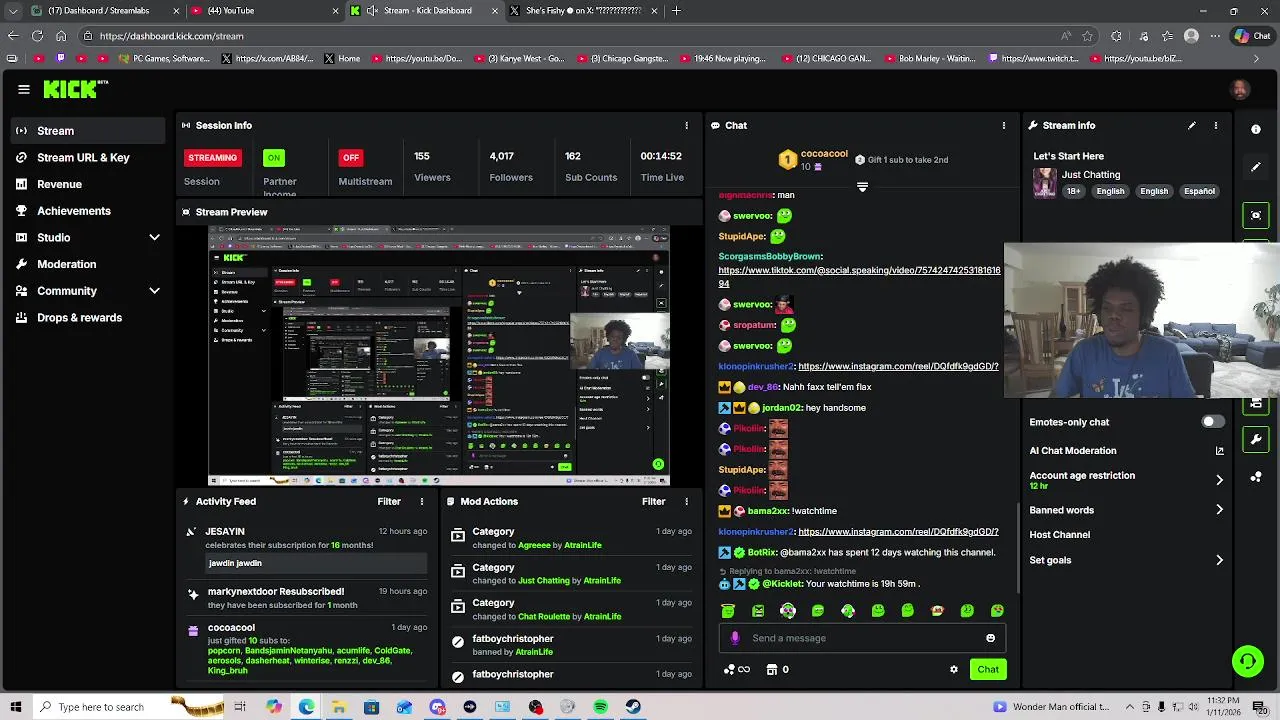Click the stream preview thumbnail
Viewport: 1280px width, 720px height.
[439, 356]
